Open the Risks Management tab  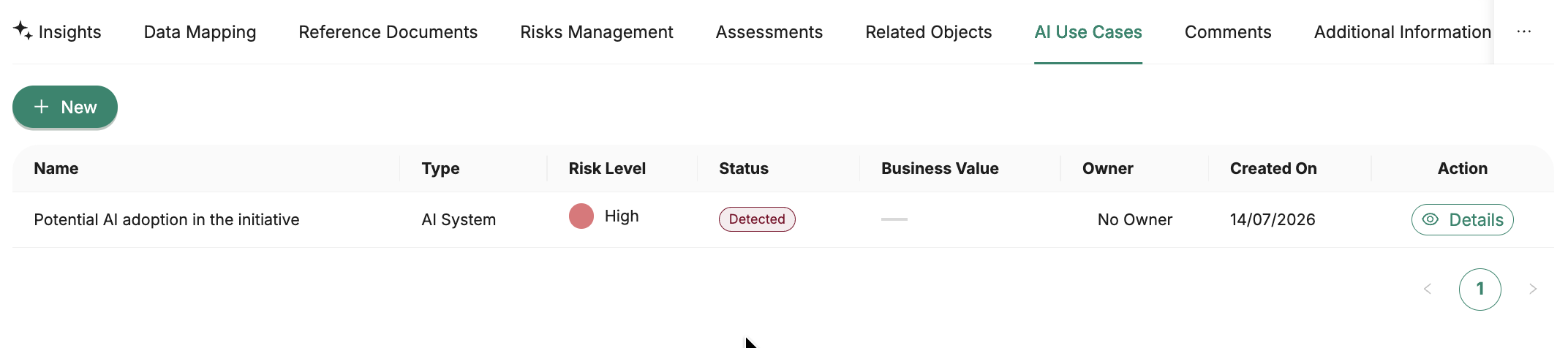[596, 32]
